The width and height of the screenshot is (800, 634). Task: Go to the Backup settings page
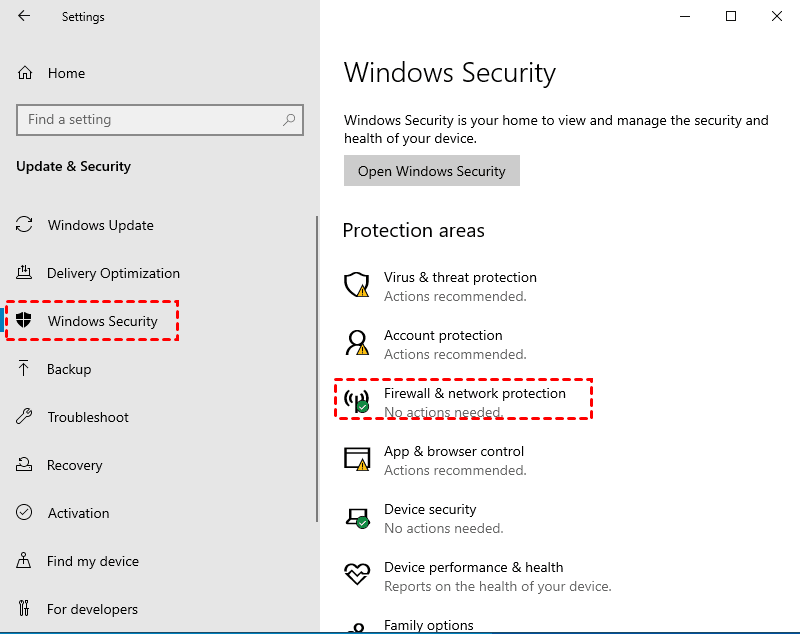click(x=69, y=369)
